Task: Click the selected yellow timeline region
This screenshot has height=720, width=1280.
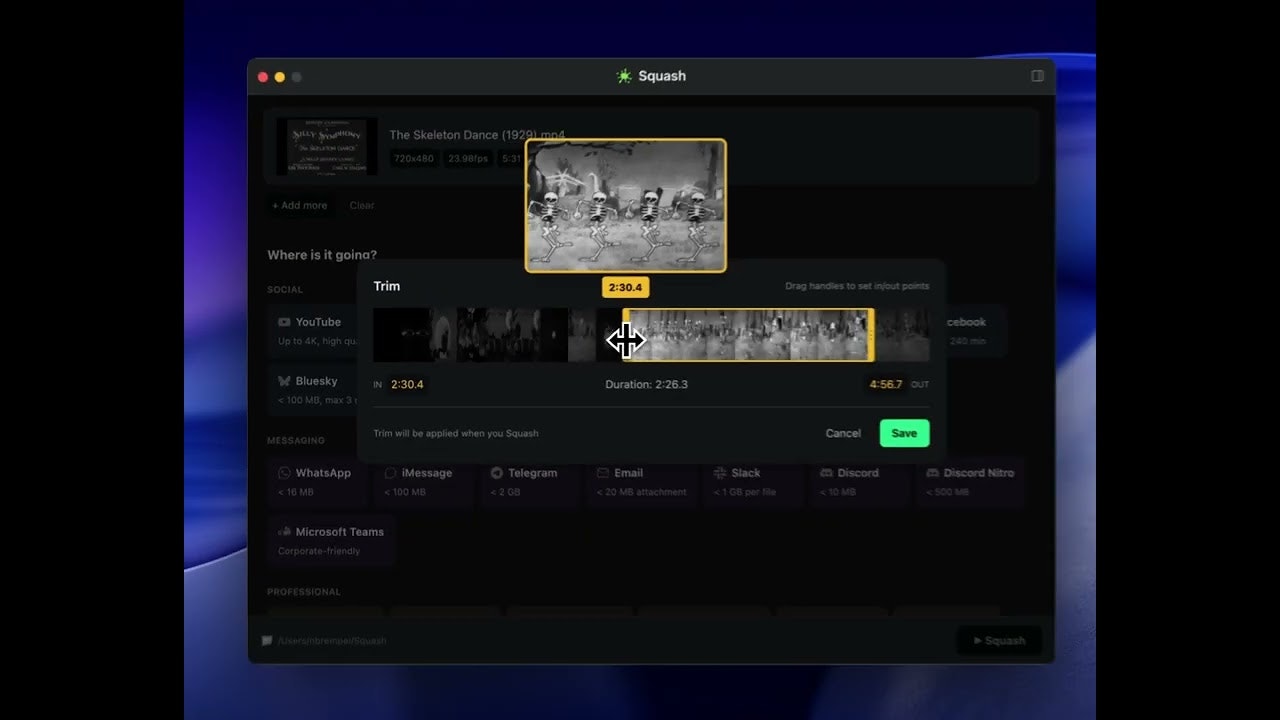Action: pos(748,335)
